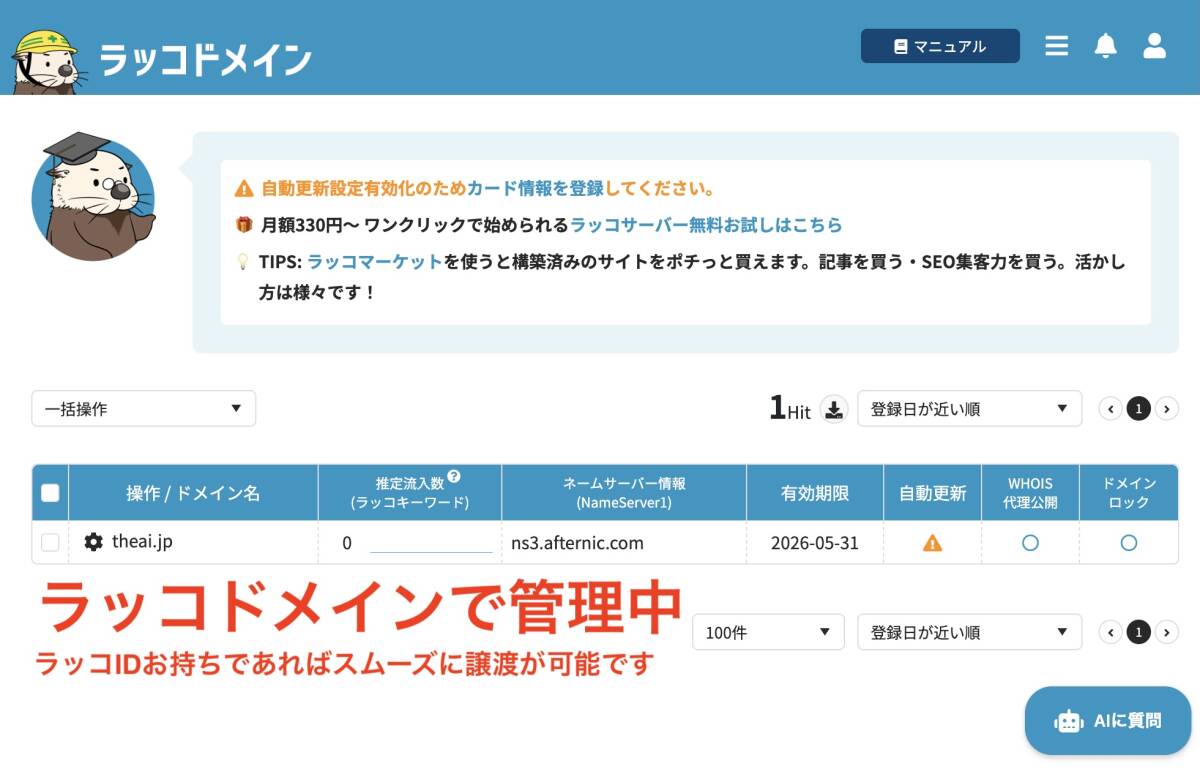
Task: Click the 操作 / ドメイン名 column header
Action: 193,492
